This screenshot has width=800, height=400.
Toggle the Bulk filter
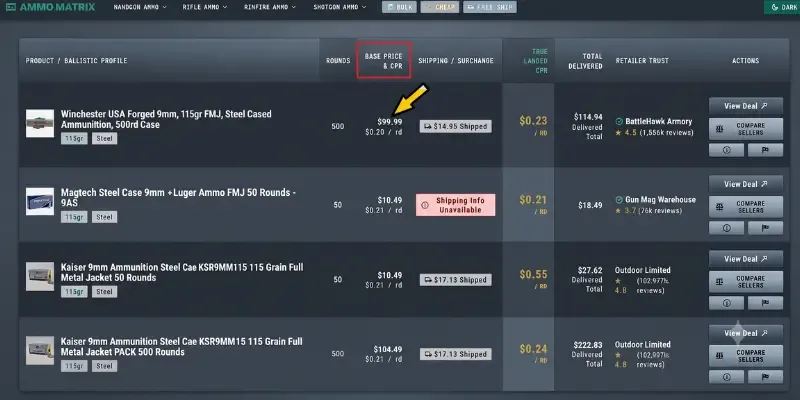click(399, 7)
